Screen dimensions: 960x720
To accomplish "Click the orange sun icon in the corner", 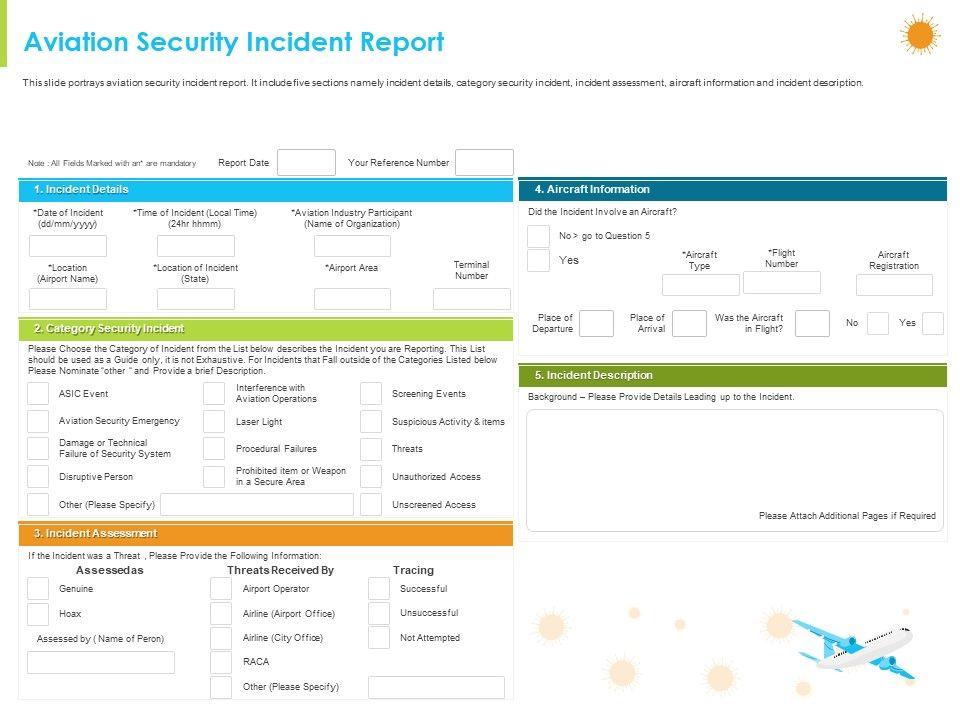I will tap(919, 34).
